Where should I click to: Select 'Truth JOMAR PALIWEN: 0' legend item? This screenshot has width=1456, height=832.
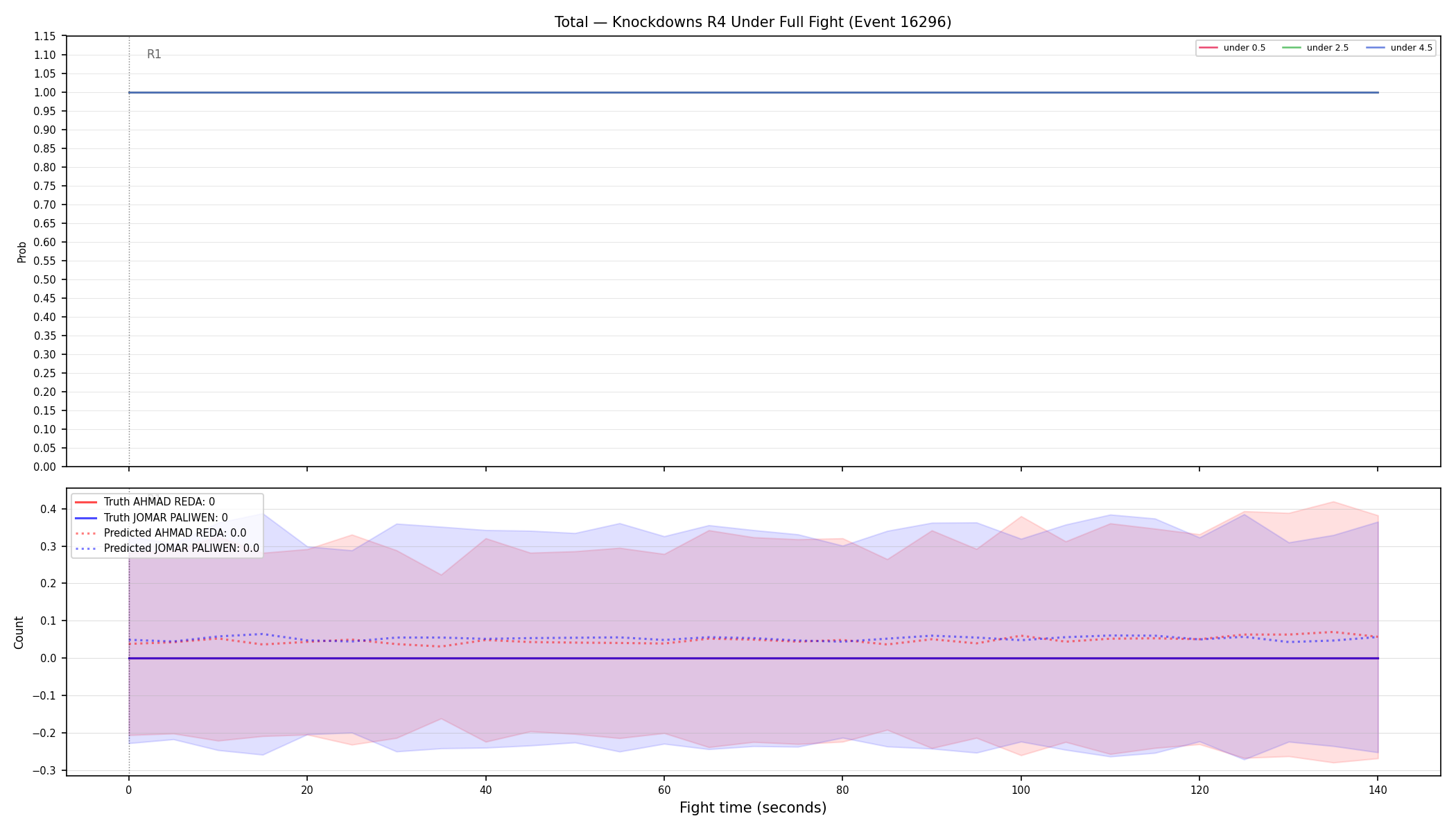click(151, 517)
